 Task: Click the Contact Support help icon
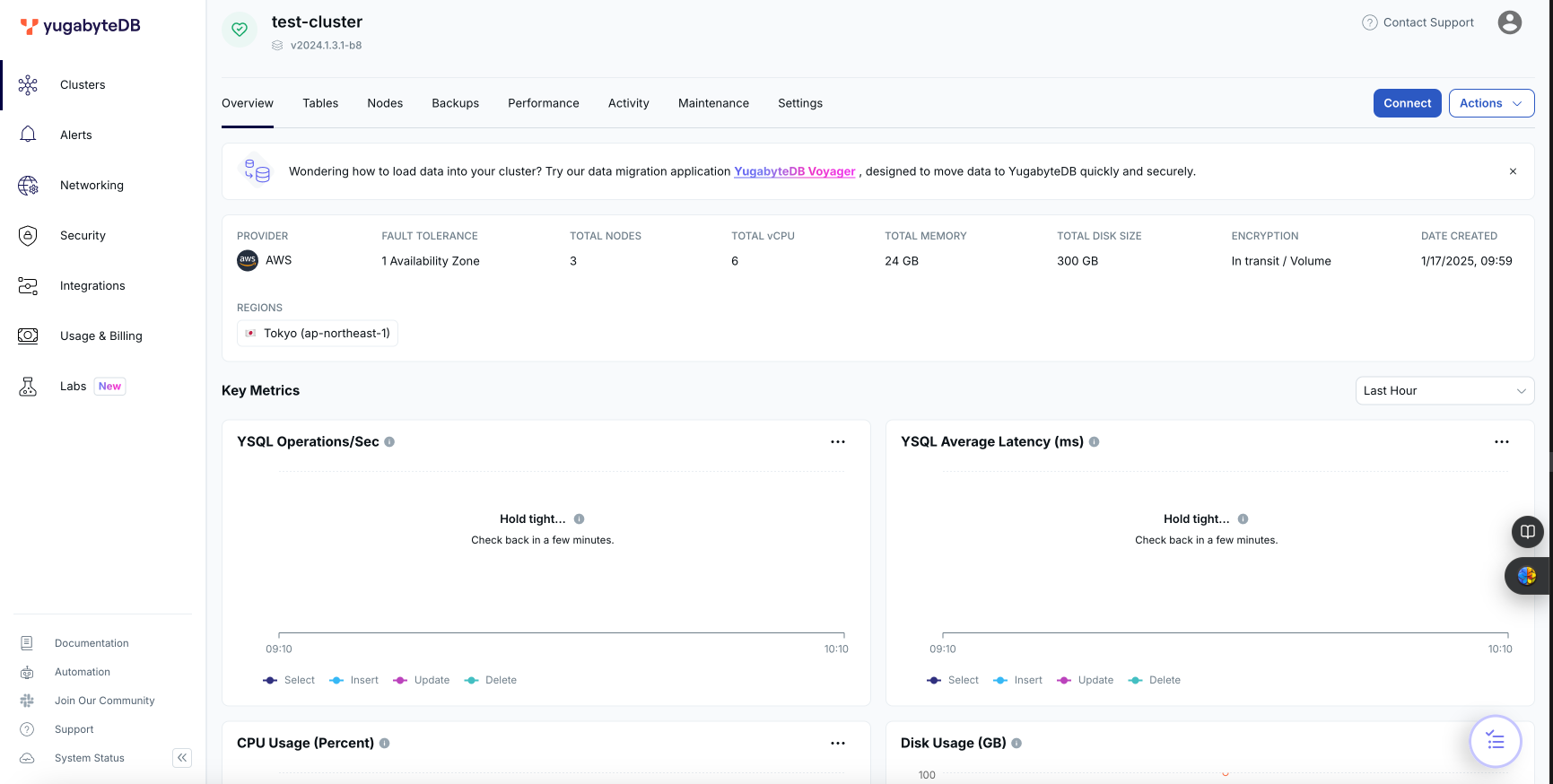tap(1370, 22)
